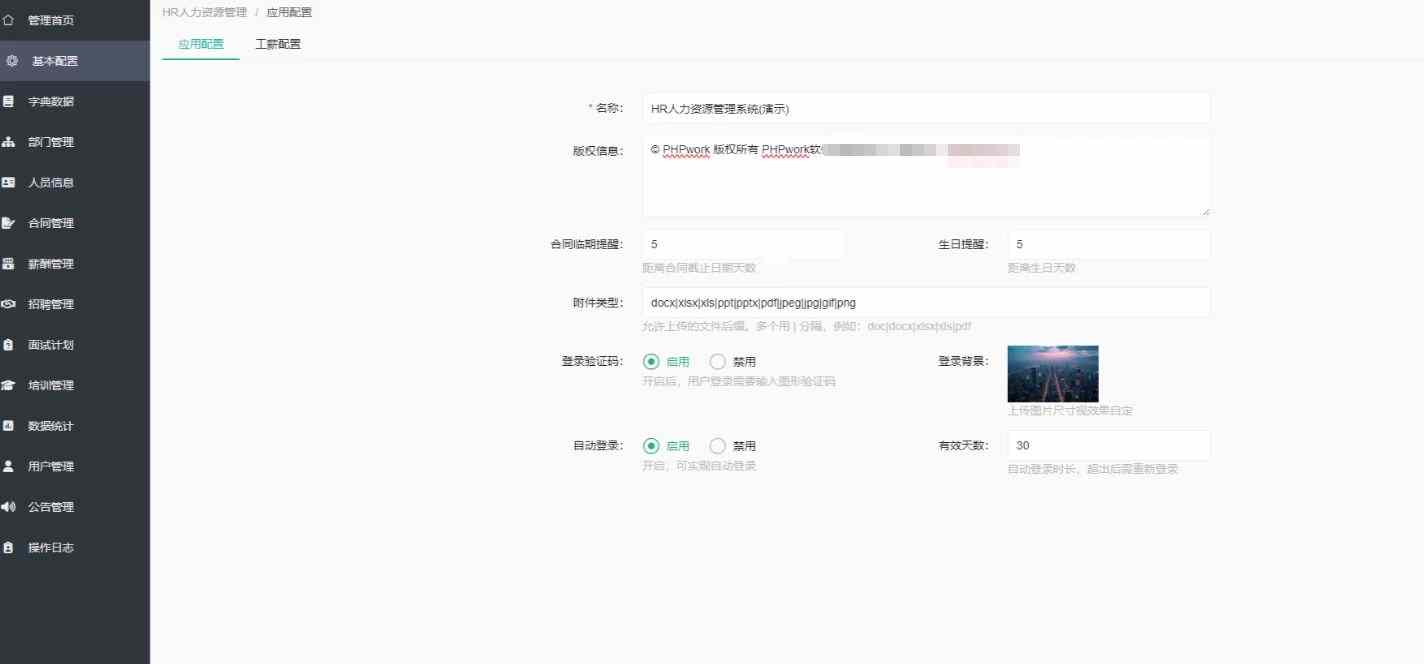Click the speaker icon for 公告管理
This screenshot has height=664, width=1424.
pos(9,507)
